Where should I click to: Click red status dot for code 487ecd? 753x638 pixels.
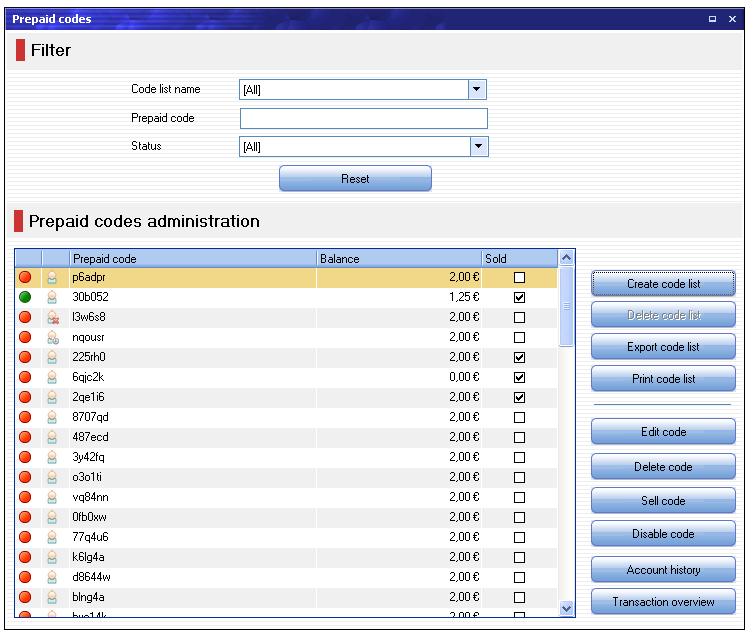(x=25, y=437)
